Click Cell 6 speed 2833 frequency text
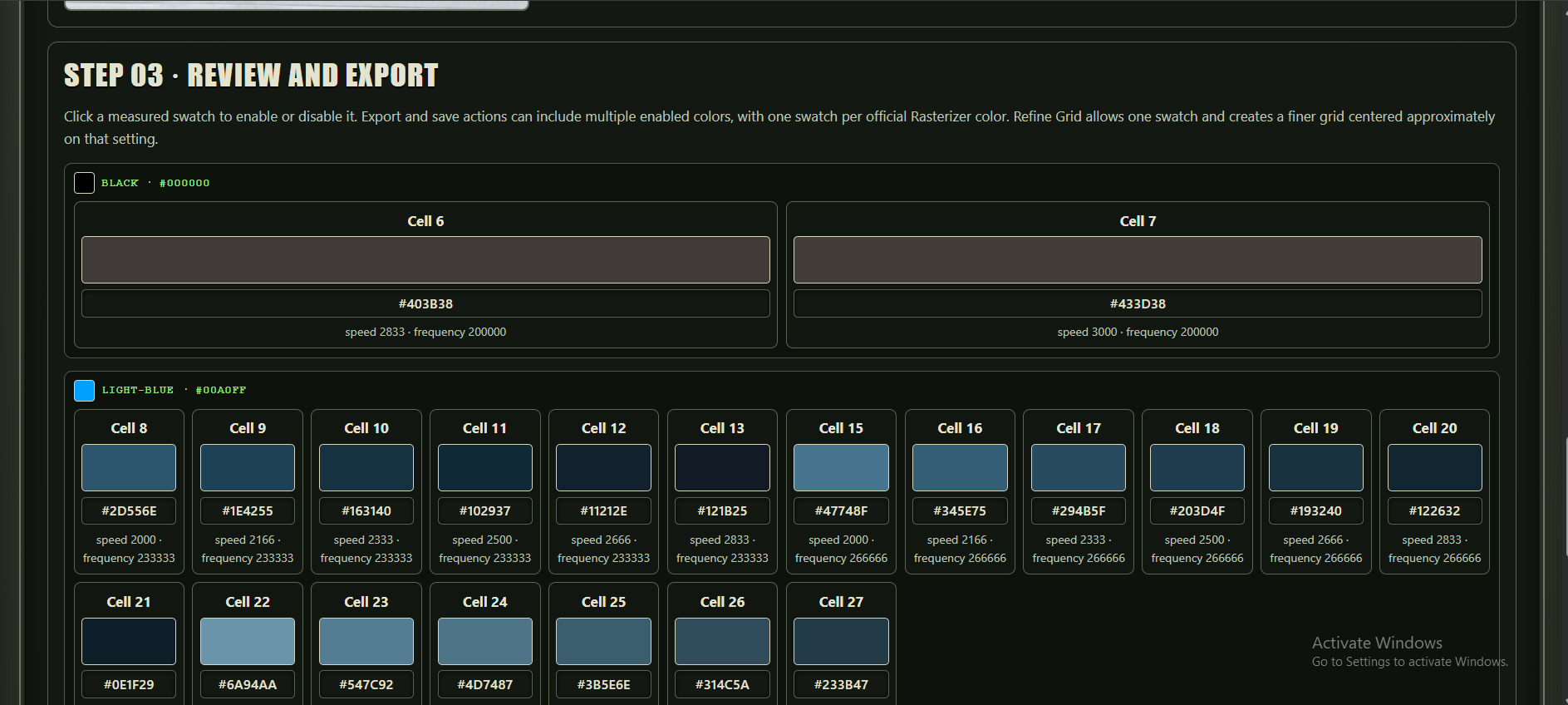 point(425,332)
